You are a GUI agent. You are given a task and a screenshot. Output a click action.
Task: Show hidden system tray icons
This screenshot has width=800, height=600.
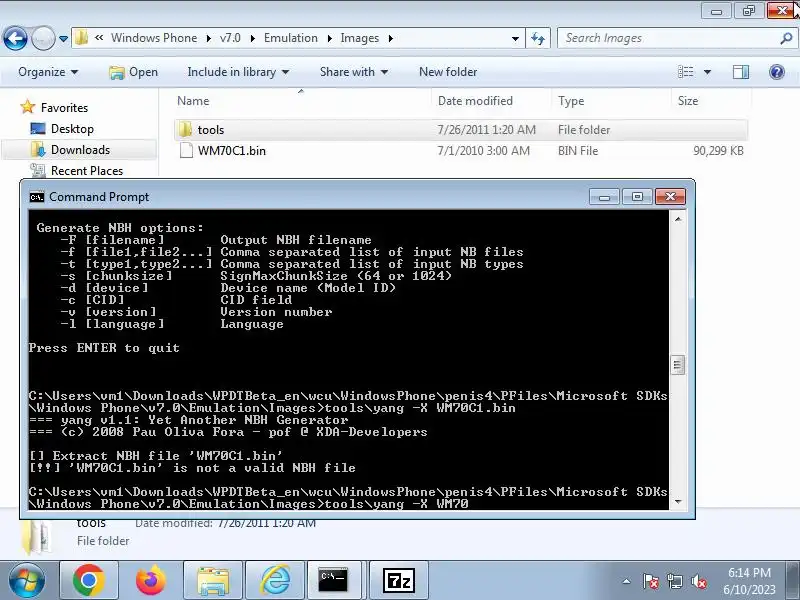point(627,581)
